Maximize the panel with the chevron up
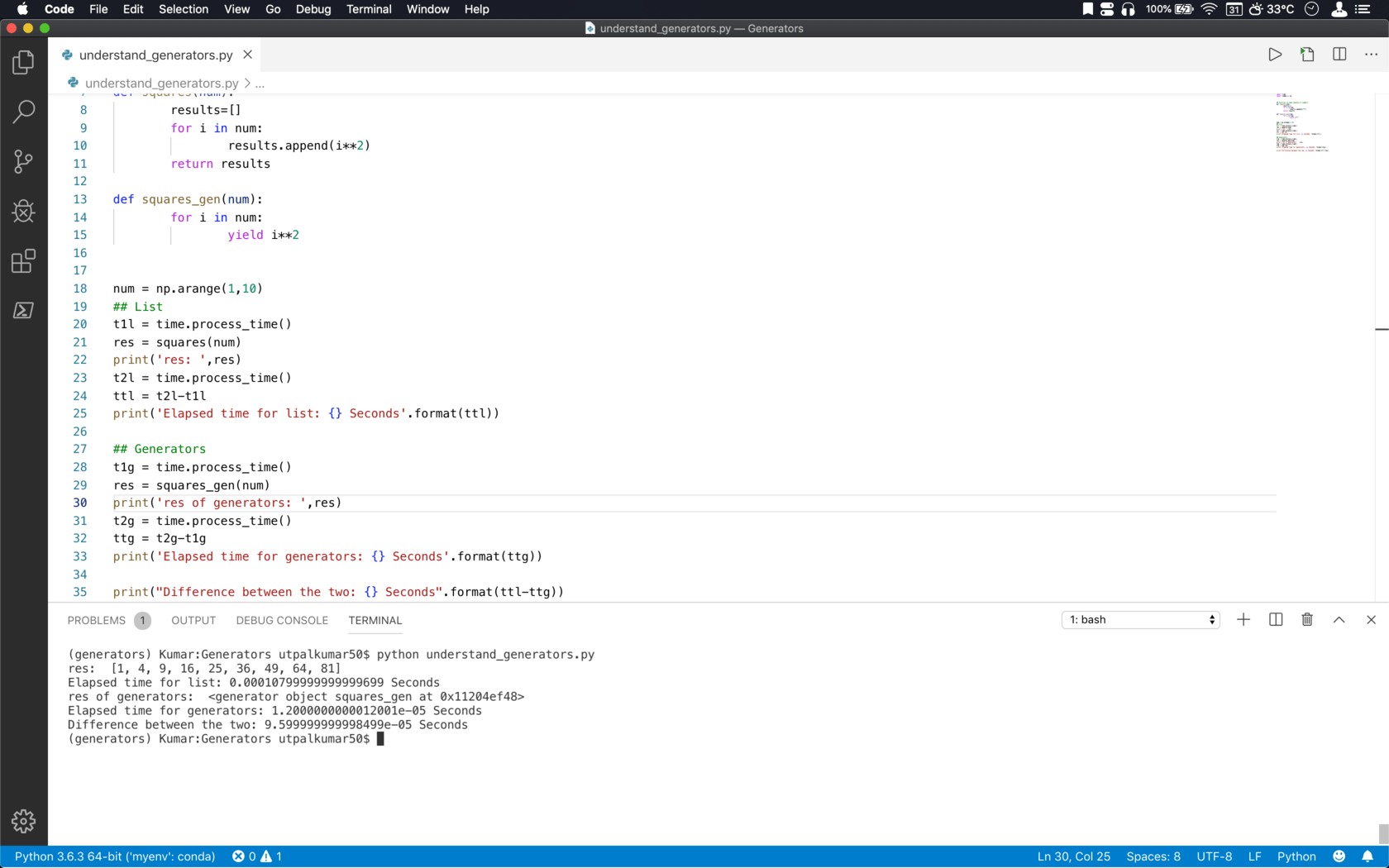Viewport: 1389px width, 868px height. tap(1339, 619)
